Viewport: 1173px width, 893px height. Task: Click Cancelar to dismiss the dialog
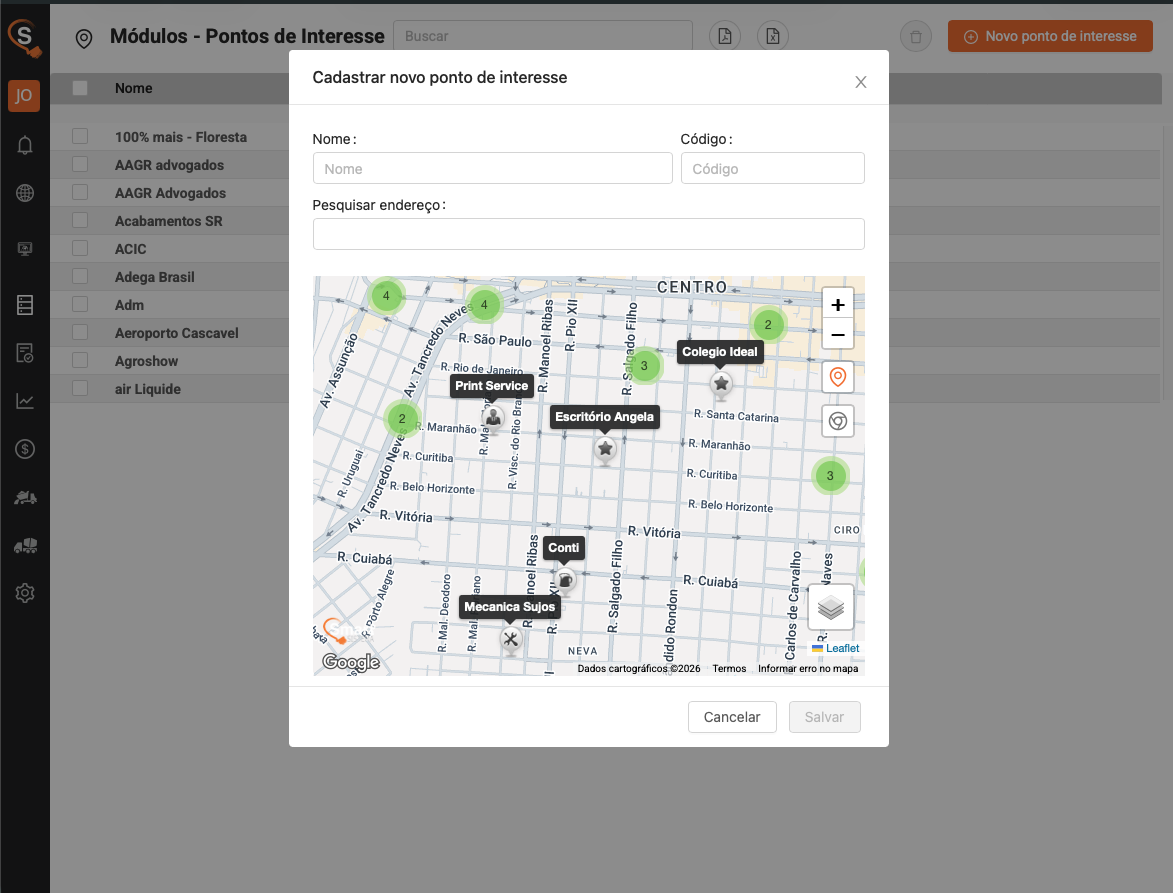tap(732, 717)
